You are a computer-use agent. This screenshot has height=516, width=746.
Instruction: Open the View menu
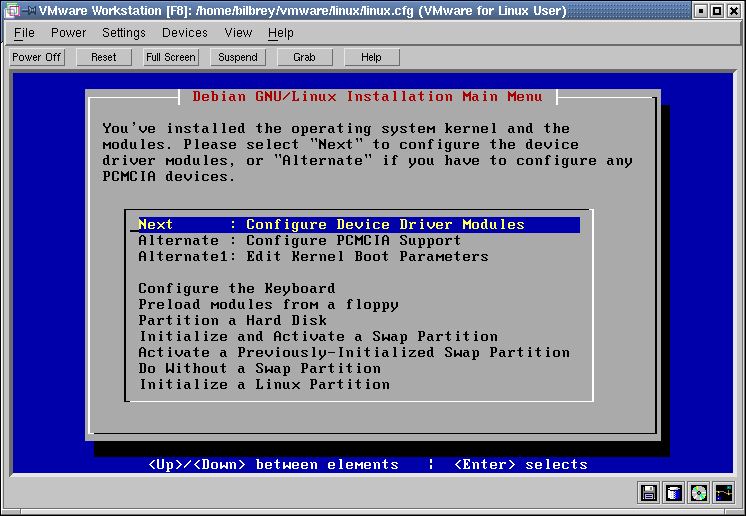[238, 33]
